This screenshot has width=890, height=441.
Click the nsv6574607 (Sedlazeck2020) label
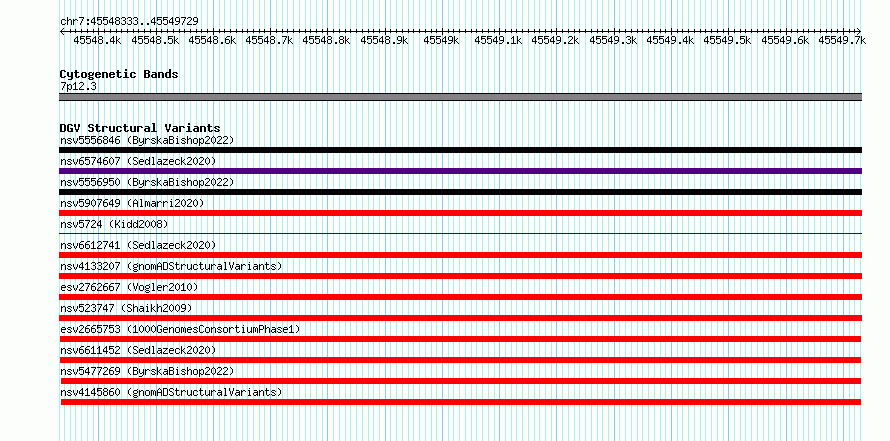coord(138,161)
